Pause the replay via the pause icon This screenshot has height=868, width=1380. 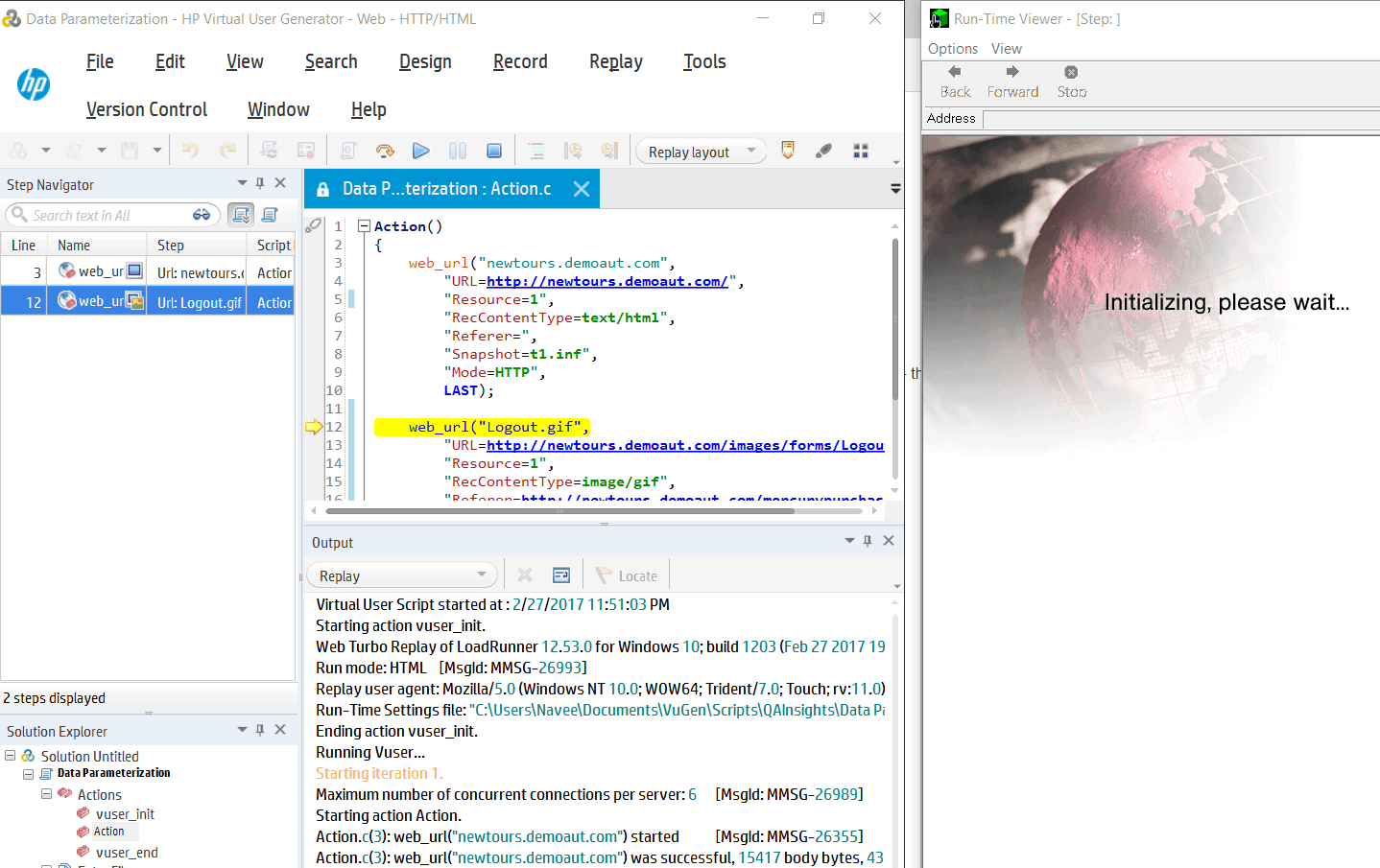pyautogui.click(x=457, y=151)
